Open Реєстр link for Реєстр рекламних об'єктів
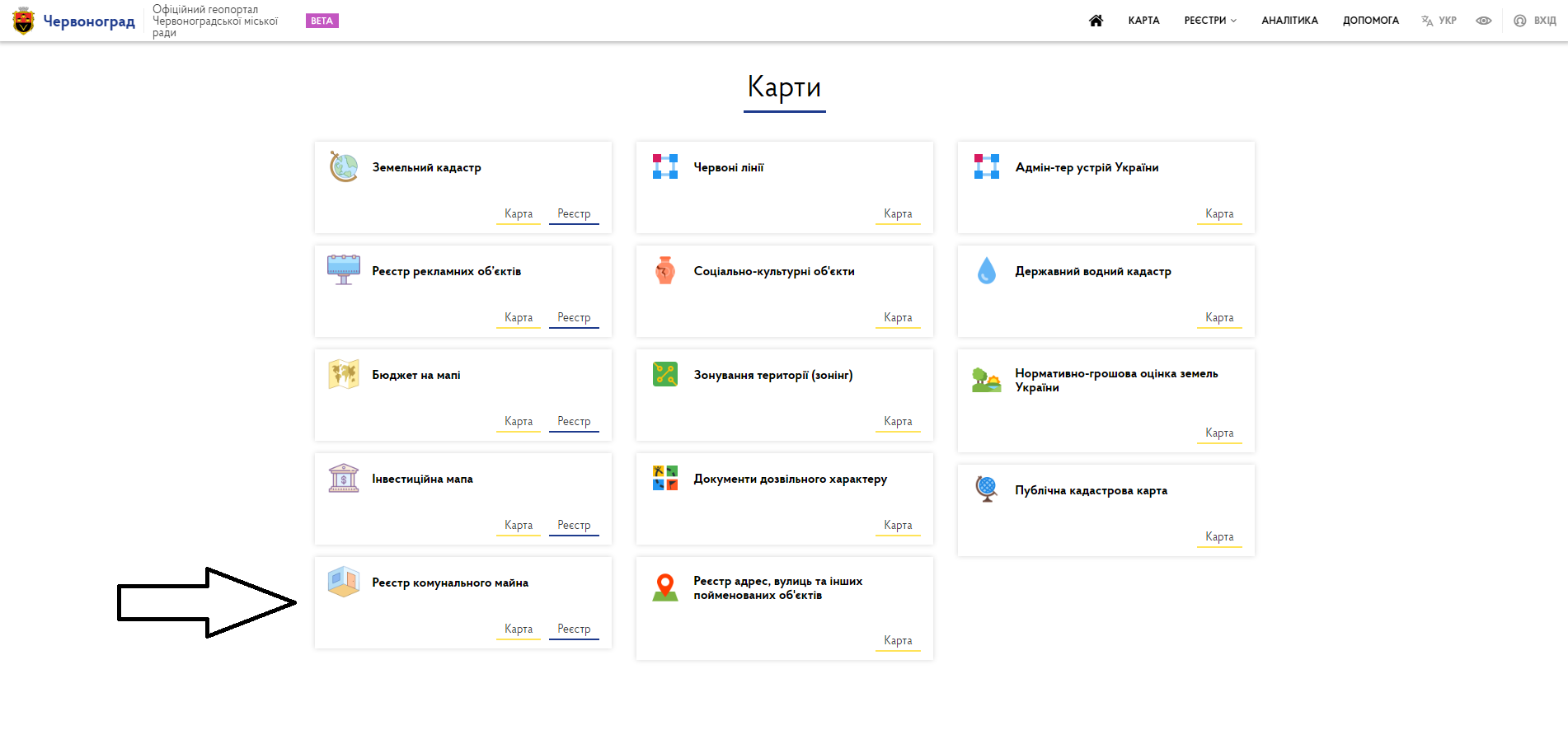This screenshot has height=730, width=1568. point(574,318)
